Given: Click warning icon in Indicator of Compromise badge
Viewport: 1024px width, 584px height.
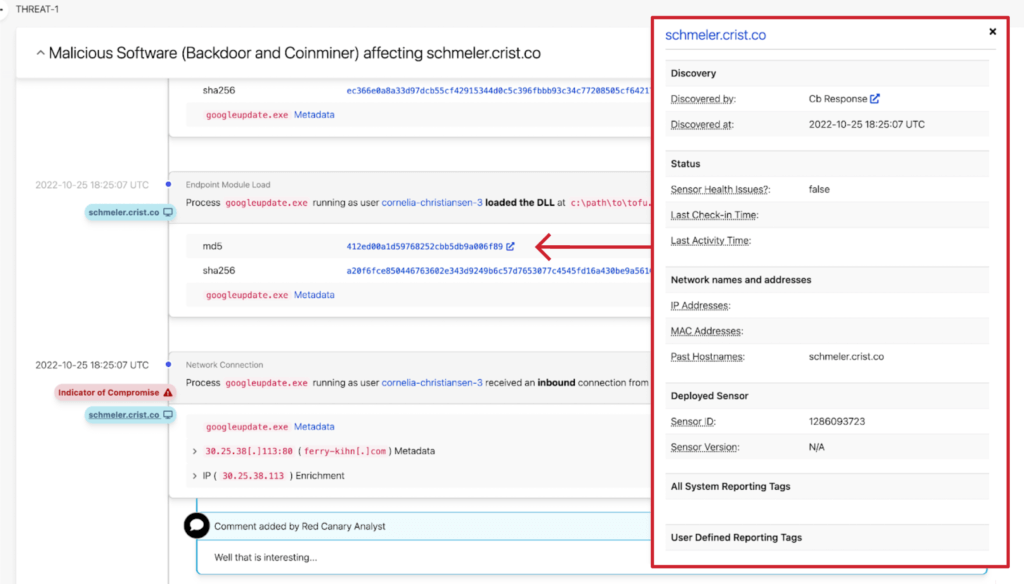Looking at the screenshot, I should 167,393.
